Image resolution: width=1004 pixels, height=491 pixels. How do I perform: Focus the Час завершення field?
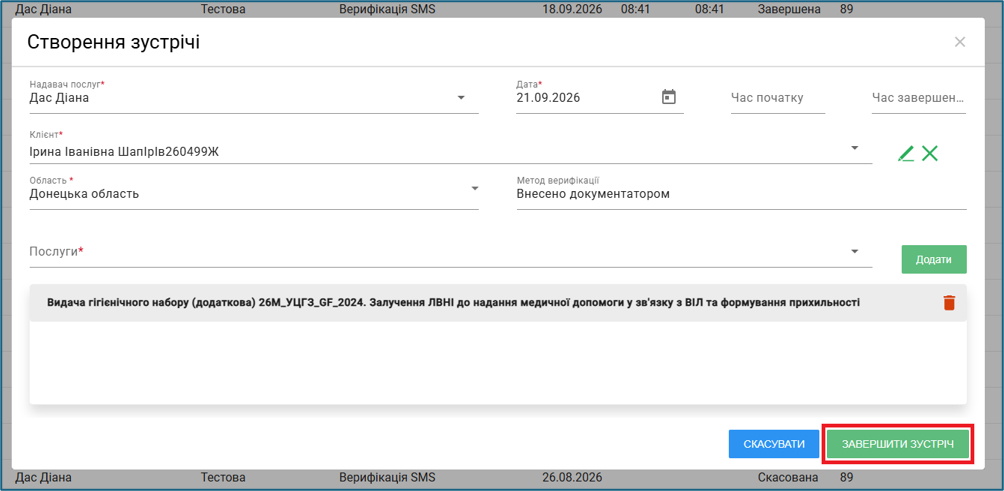click(x=918, y=98)
